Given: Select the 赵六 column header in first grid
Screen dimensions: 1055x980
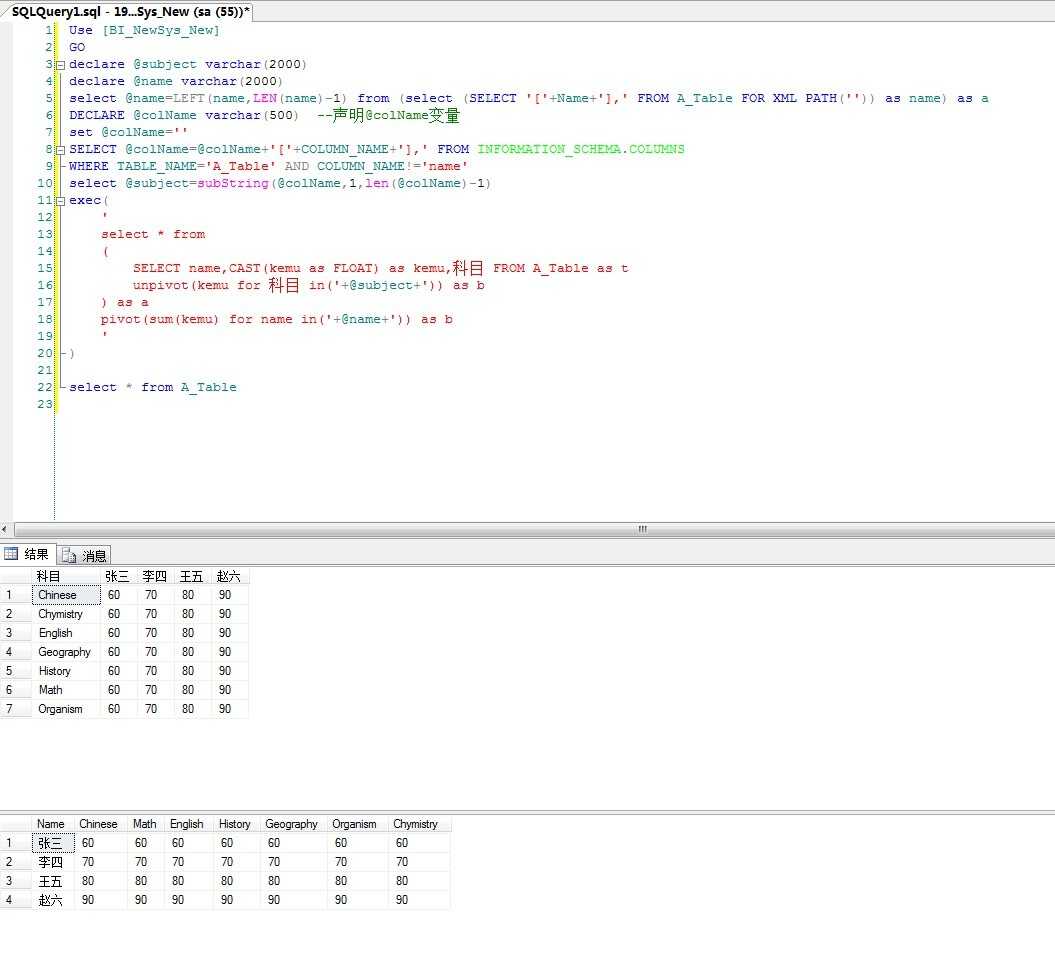Looking at the screenshot, I should 230,576.
